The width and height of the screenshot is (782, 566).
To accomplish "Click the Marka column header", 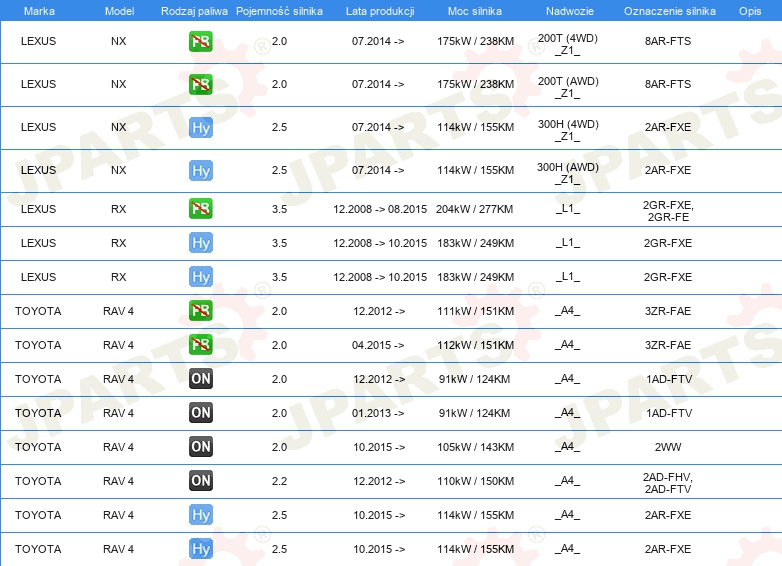I will pyautogui.click(x=39, y=10).
